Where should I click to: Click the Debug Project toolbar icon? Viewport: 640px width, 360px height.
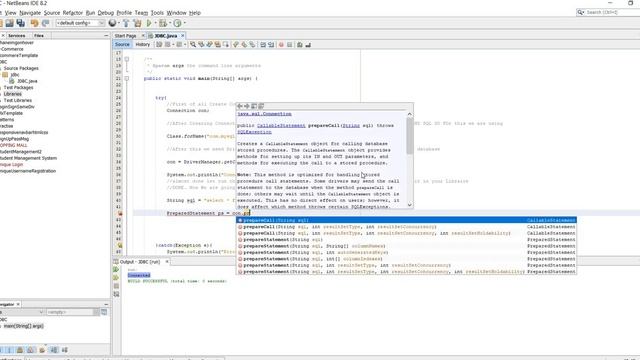[x=162, y=23]
